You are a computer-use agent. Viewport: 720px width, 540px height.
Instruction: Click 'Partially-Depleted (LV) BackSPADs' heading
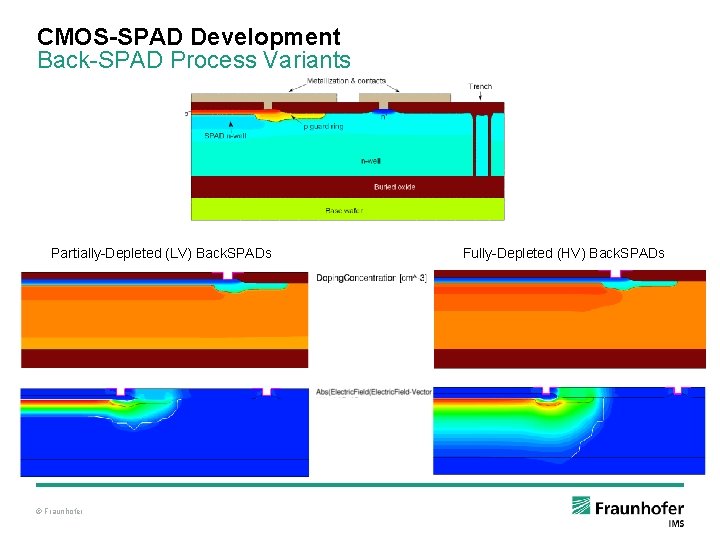pos(161,253)
